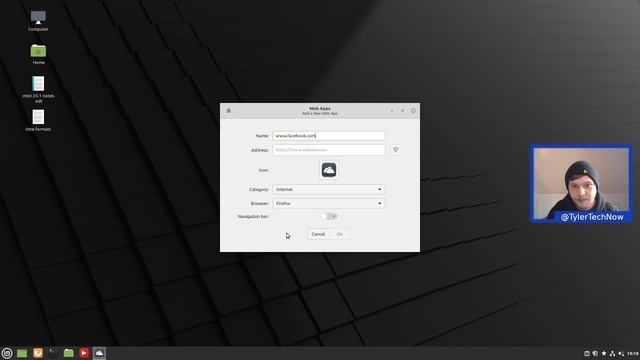Click the Address text field

[x=329, y=150]
